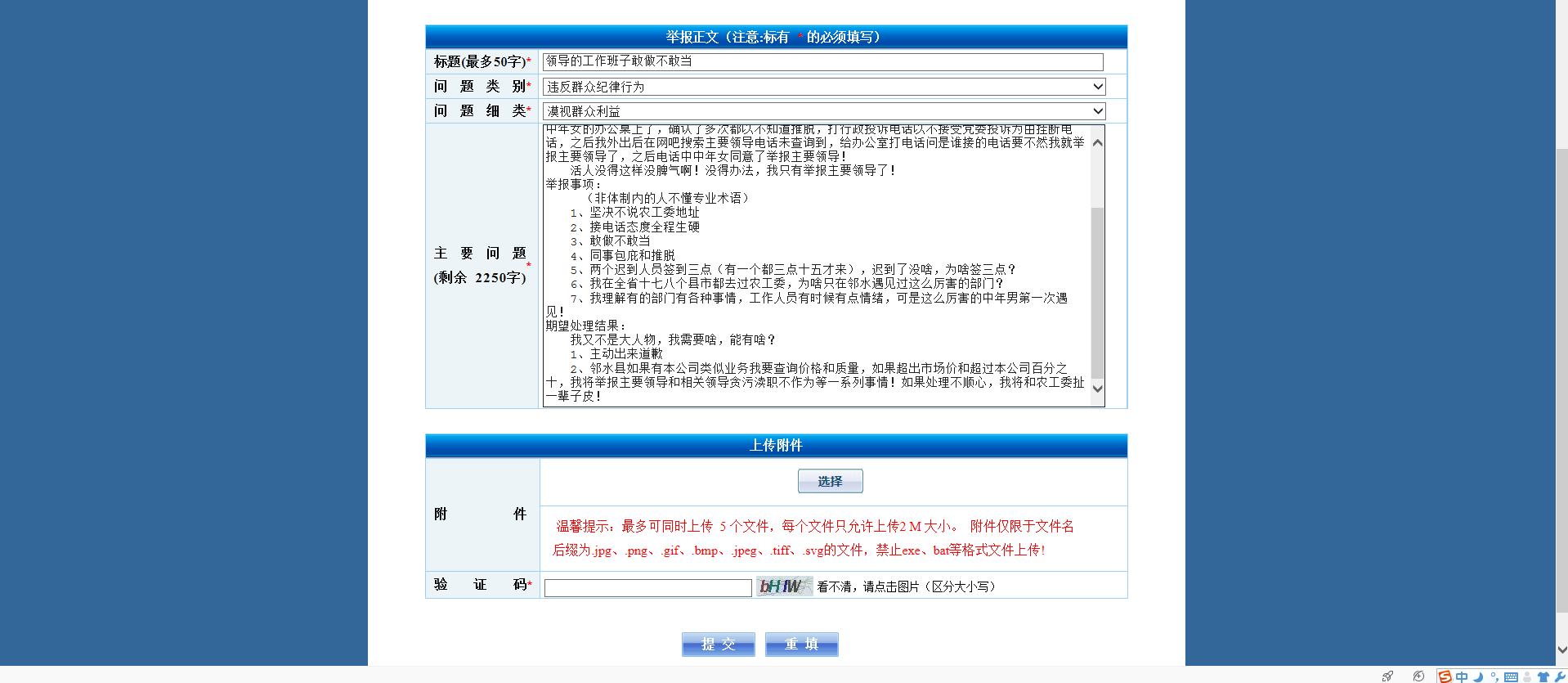Image resolution: width=1568 pixels, height=683 pixels.
Task: Click the moon half-width toggle icon
Action: pos(1478,676)
